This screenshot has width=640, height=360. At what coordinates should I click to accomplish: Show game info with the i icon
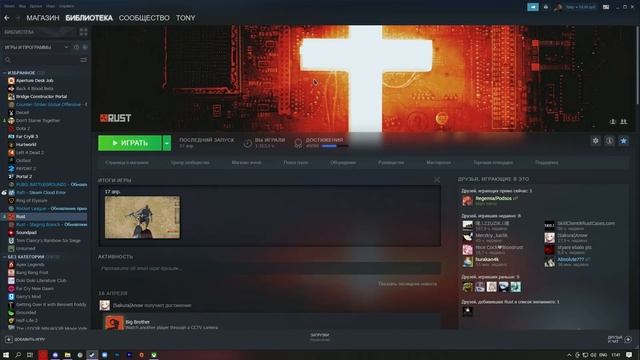609,141
